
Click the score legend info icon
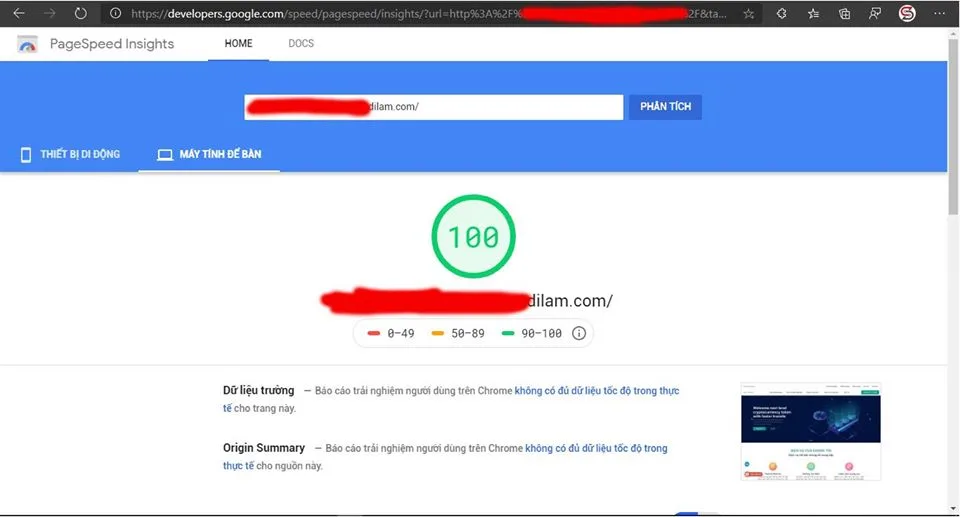point(579,333)
